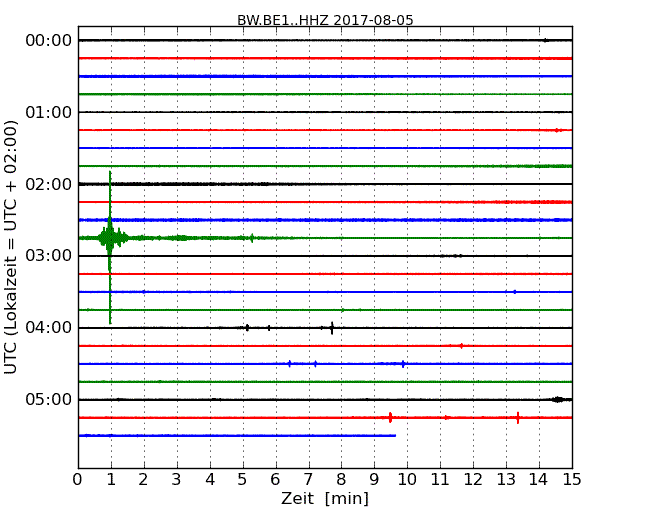Click the black spike just past minute 5 at 04:00
Viewport: 650px width, 520px height.
(247, 328)
